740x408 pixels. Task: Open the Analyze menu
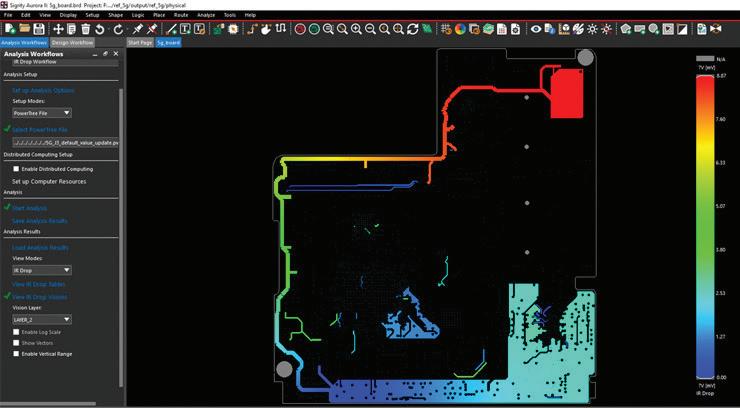click(x=206, y=15)
